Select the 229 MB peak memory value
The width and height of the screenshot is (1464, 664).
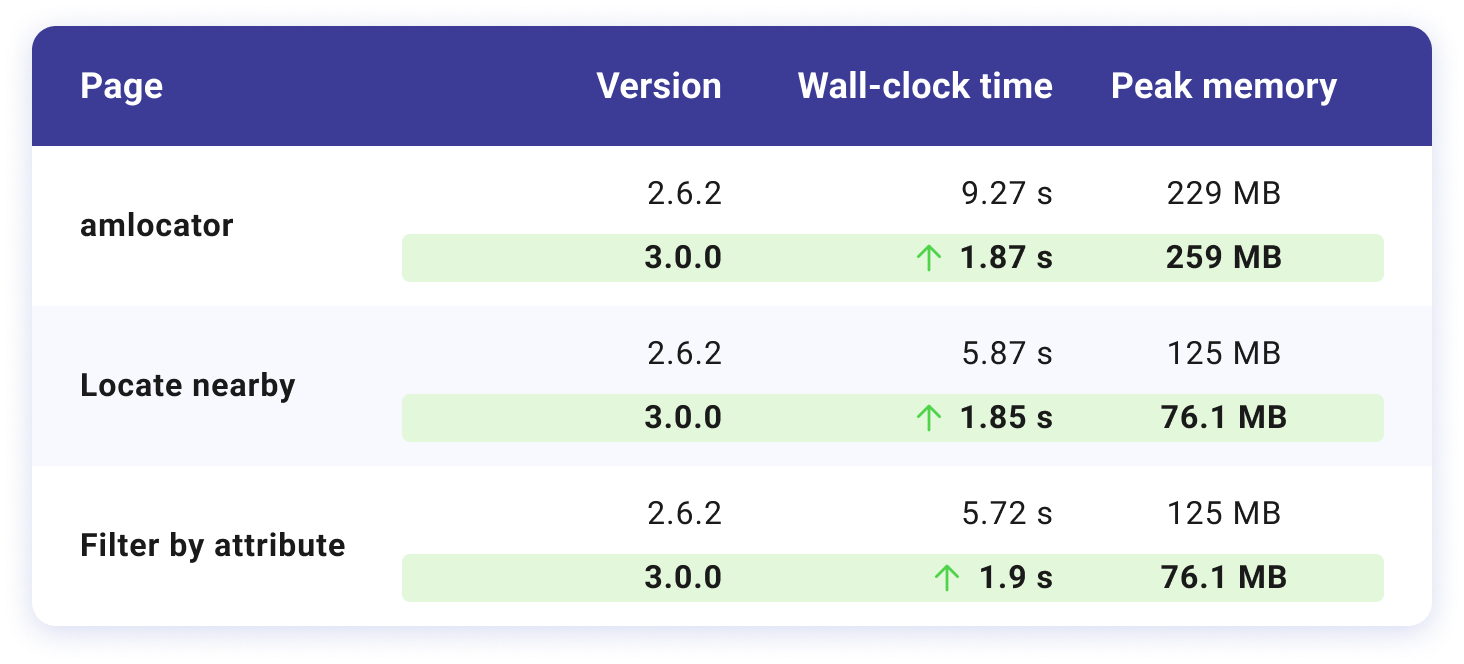click(x=1223, y=194)
